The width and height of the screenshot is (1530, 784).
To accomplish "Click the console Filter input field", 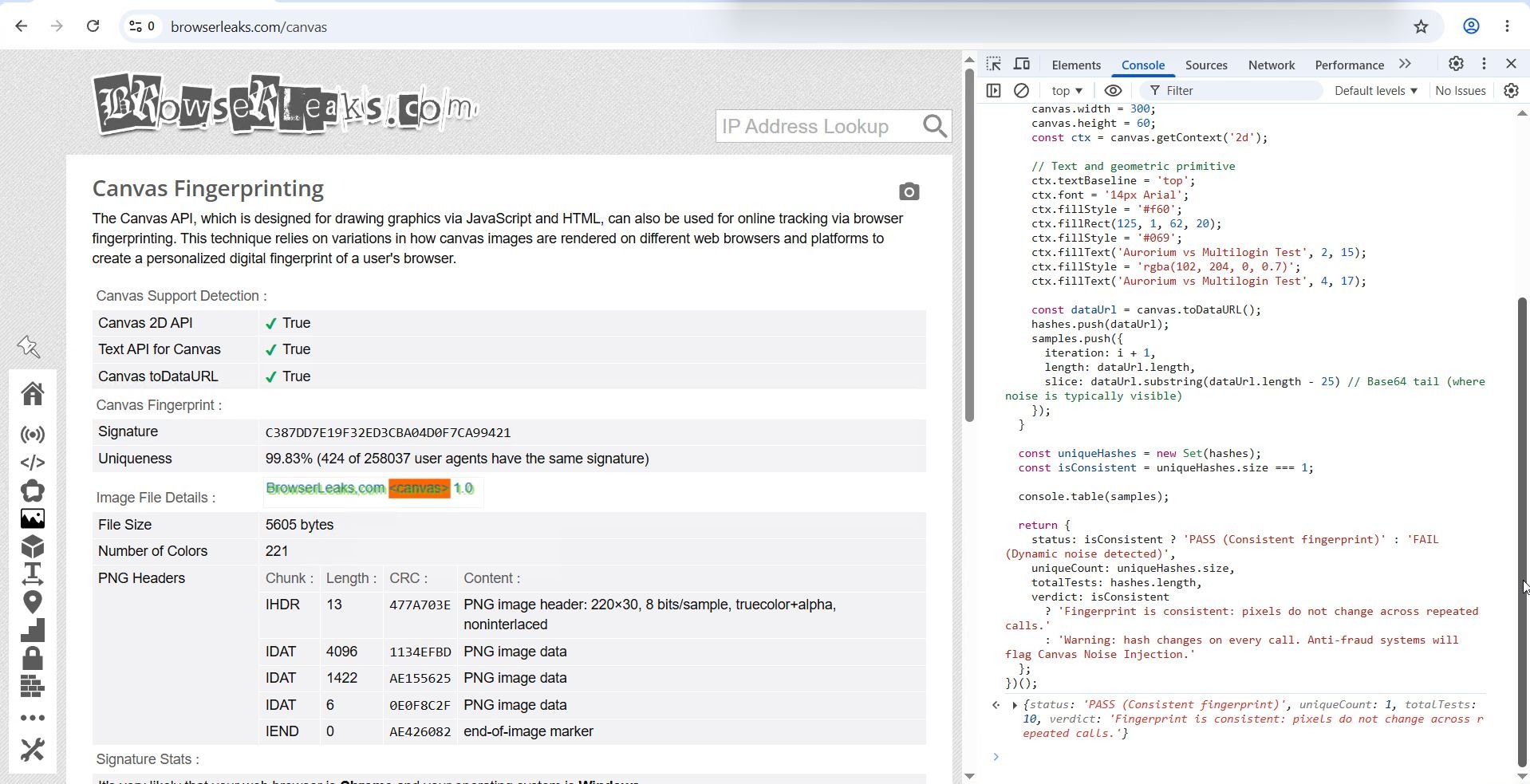I will (1232, 91).
